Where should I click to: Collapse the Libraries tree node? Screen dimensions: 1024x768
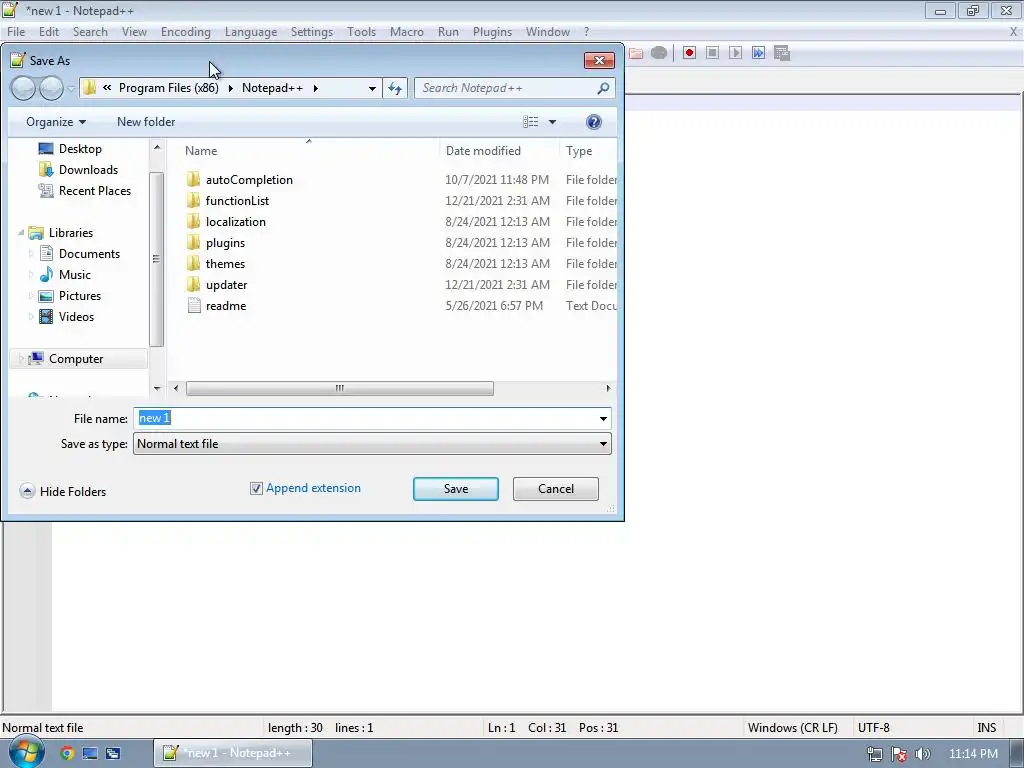(21, 232)
